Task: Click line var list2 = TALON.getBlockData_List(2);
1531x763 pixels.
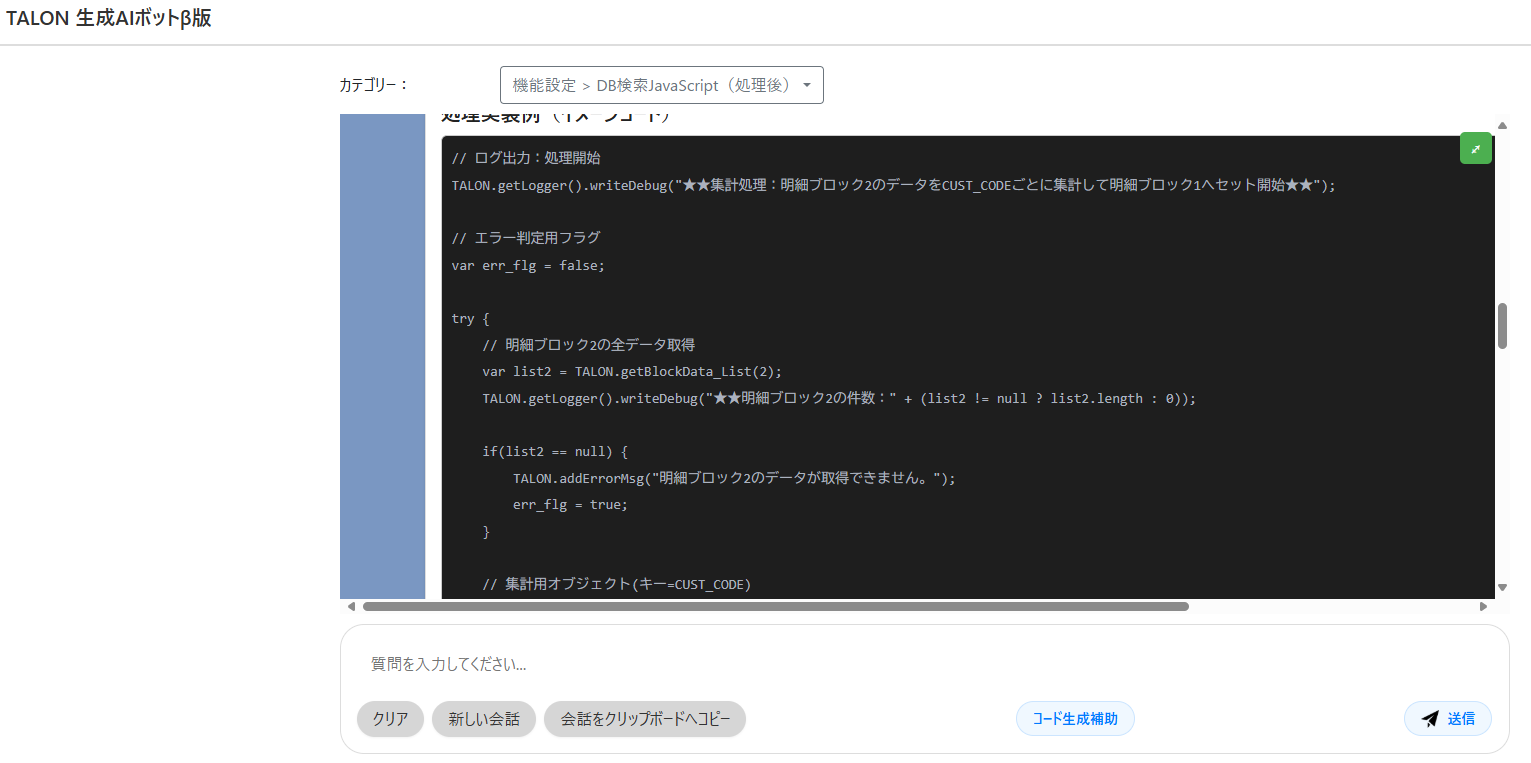Action: [632, 371]
